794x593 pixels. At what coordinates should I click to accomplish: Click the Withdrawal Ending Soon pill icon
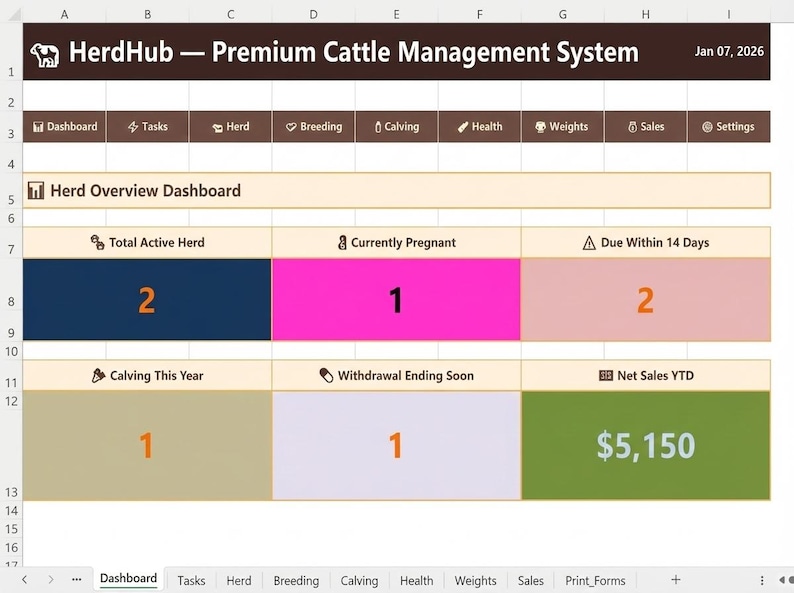(x=327, y=375)
